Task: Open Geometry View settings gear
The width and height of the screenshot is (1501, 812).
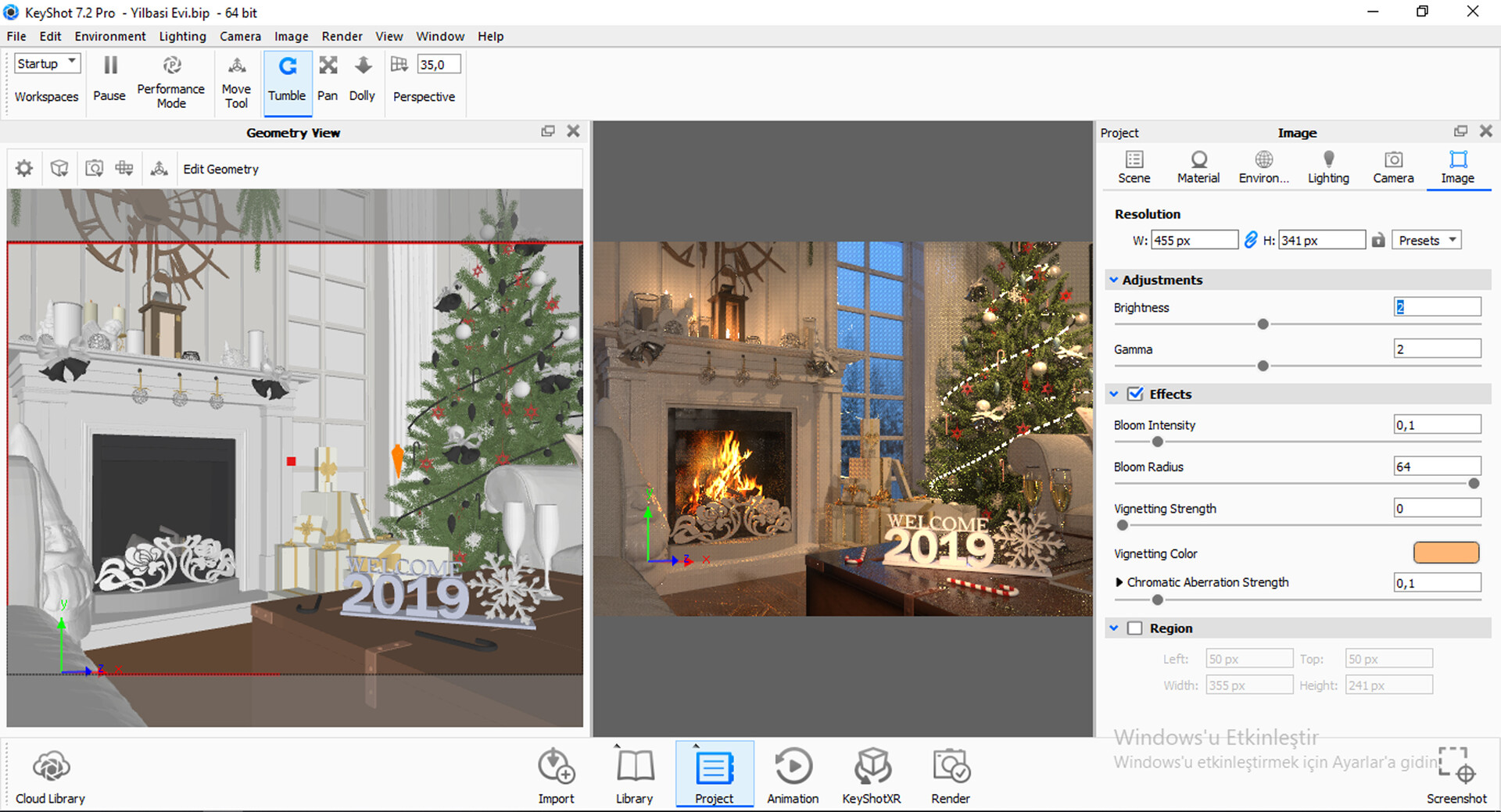Action: coord(24,168)
